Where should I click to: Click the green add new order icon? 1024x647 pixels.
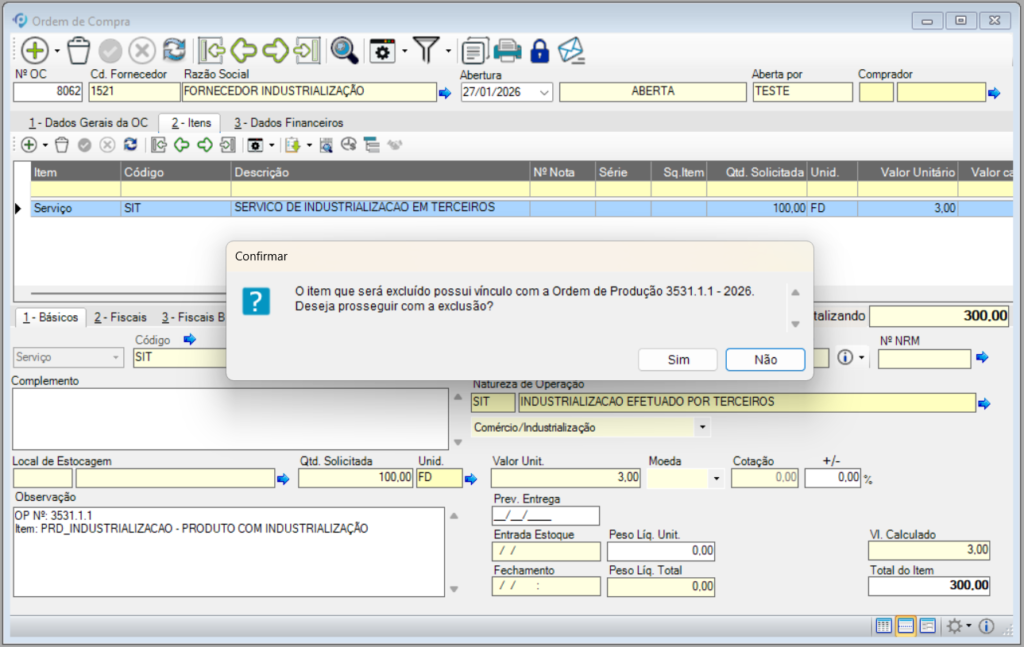click(34, 50)
